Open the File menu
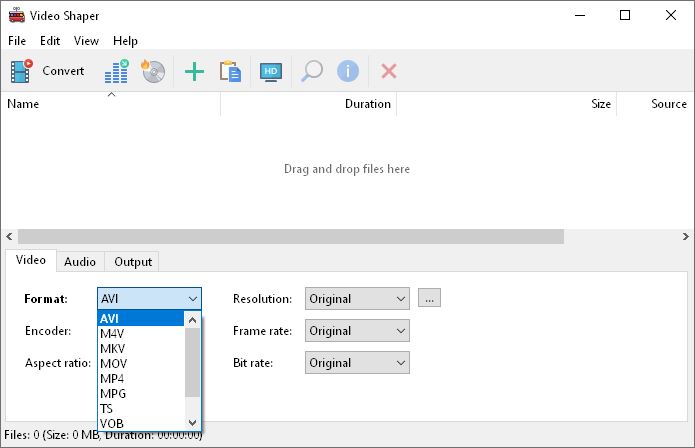This screenshot has width=695, height=448. click(17, 41)
